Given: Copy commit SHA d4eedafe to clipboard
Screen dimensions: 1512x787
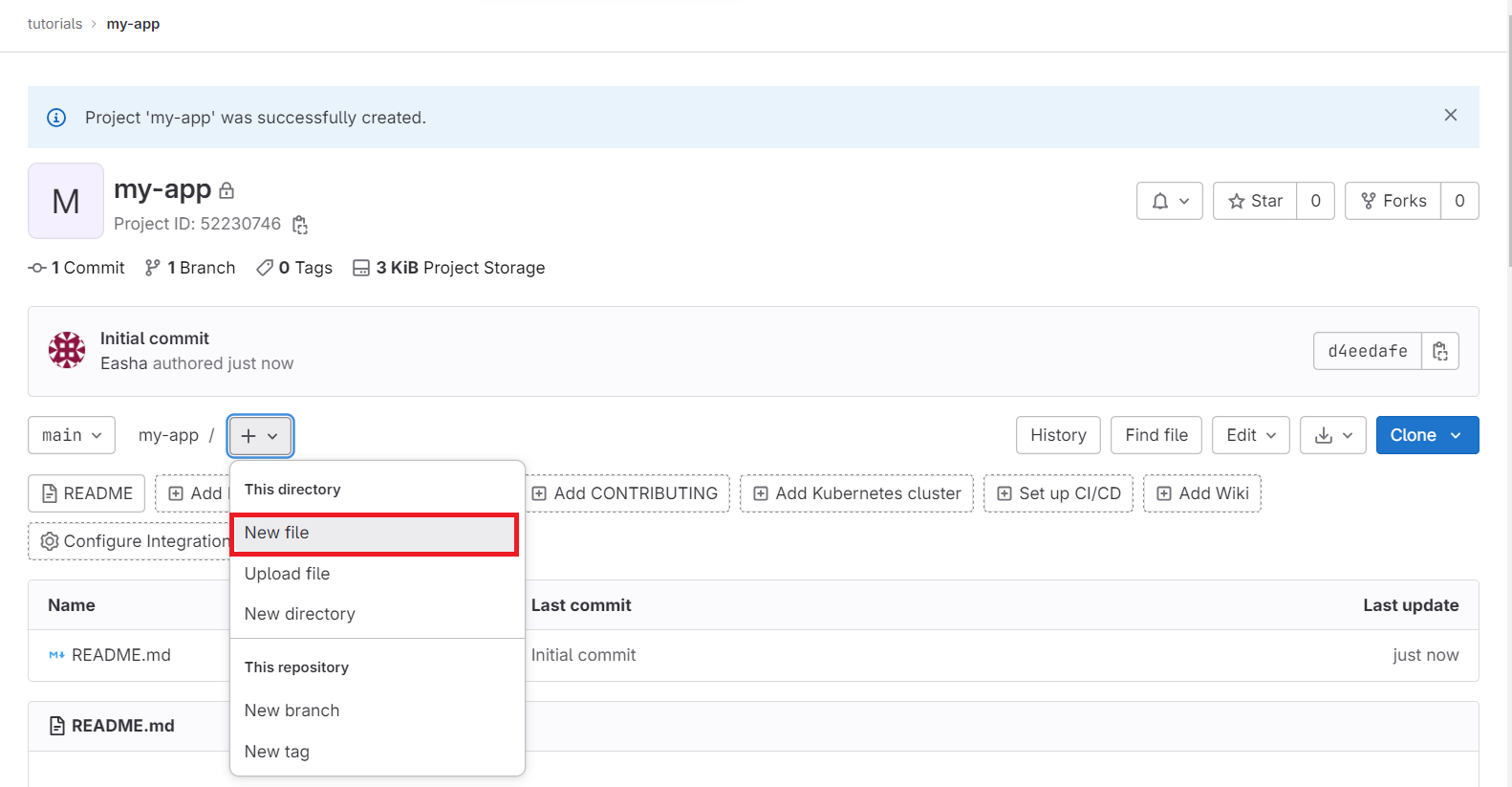Looking at the screenshot, I should coord(1439,351).
